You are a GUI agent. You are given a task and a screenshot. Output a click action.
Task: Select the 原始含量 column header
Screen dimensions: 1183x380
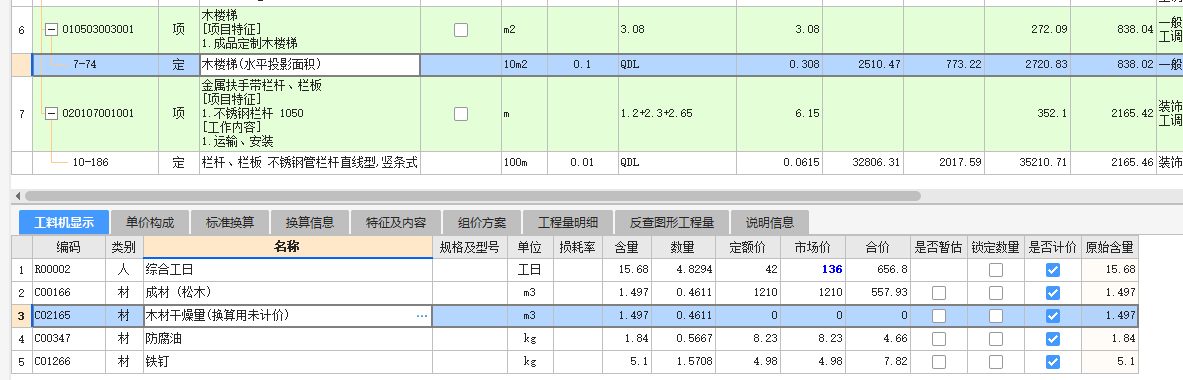[1109, 247]
